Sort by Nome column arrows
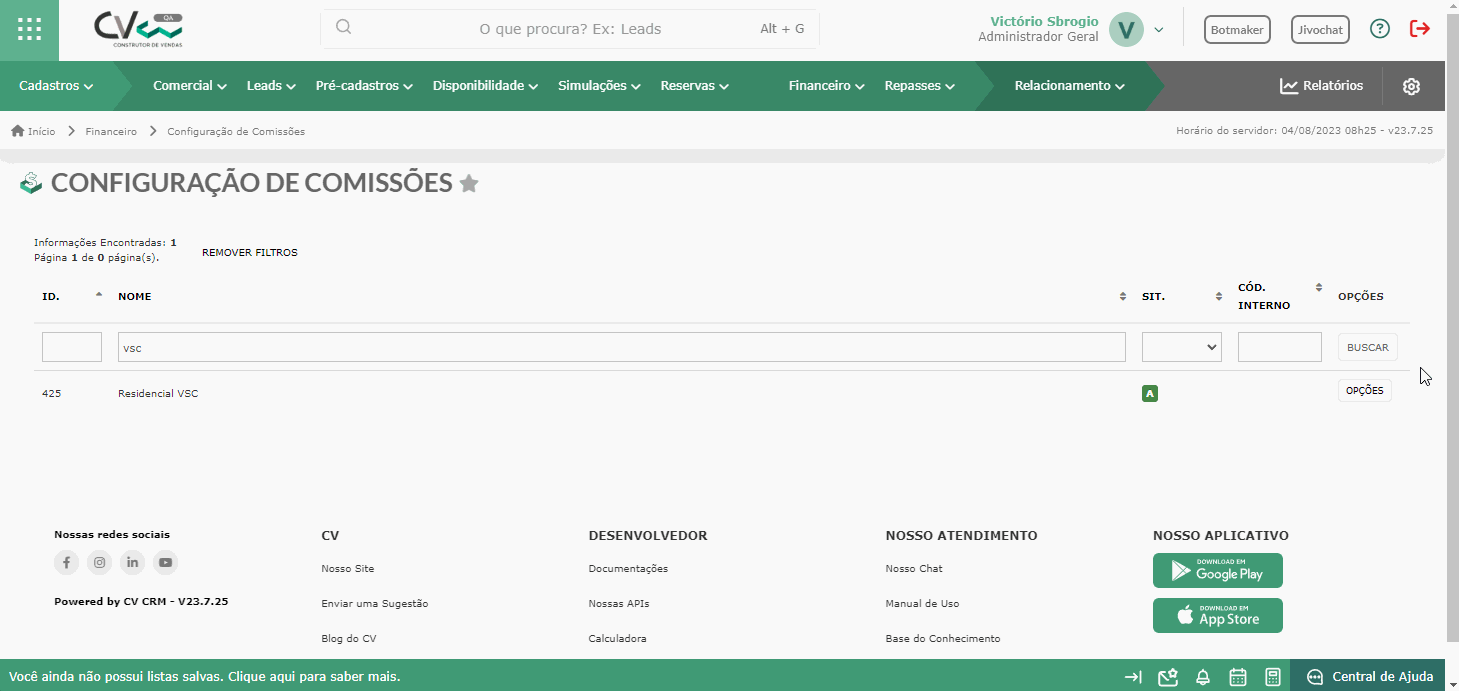This screenshot has height=691, width=1459. 1123,297
